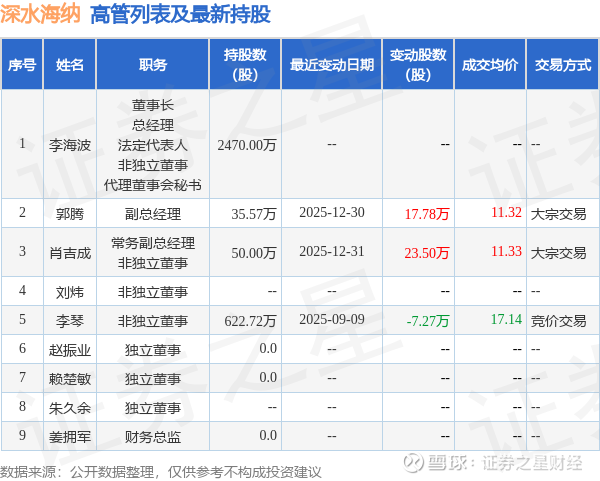Click the 高管列表及最新持股 title text
Image resolution: width=600 pixels, height=481 pixels.
[x=181, y=15]
